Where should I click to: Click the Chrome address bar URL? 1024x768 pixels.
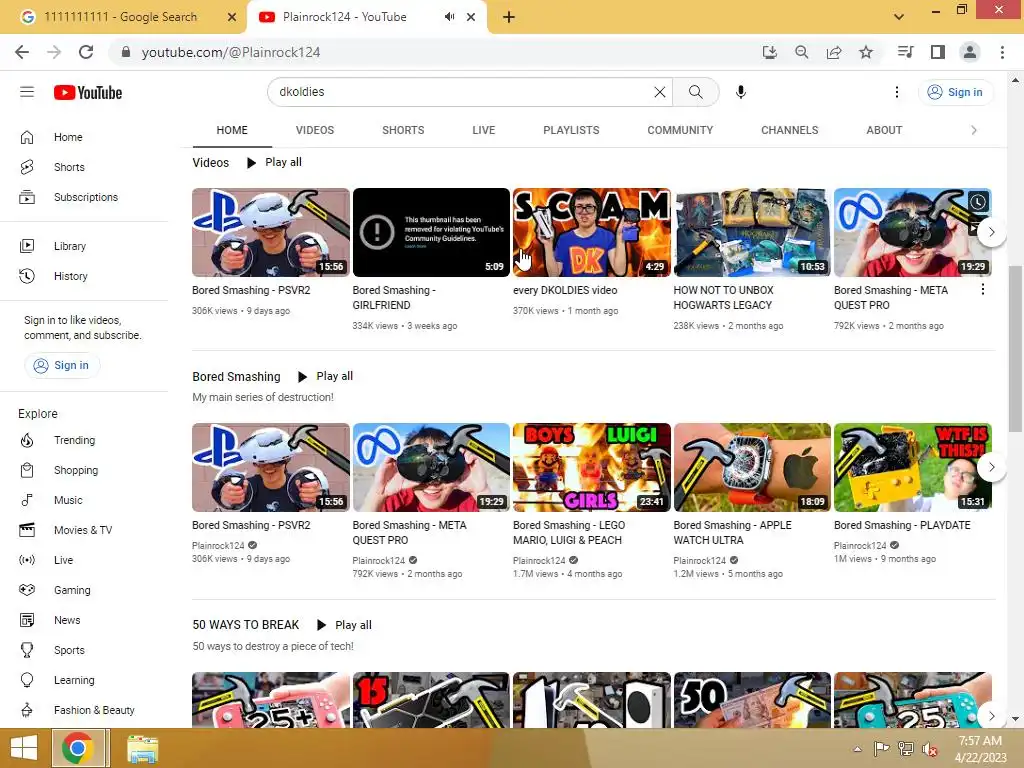pos(231,52)
